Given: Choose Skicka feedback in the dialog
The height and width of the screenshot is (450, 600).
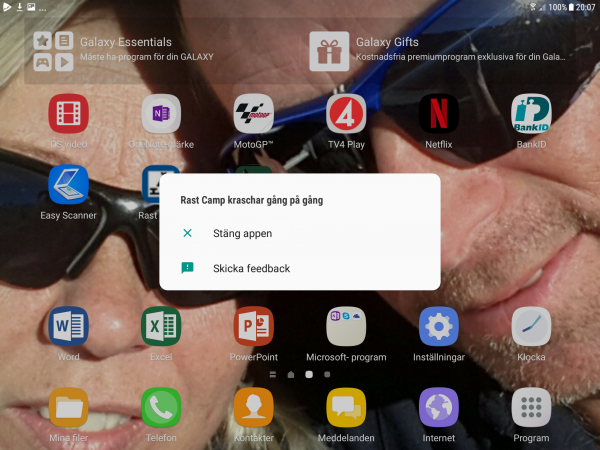Looking at the screenshot, I should [x=300, y=268].
